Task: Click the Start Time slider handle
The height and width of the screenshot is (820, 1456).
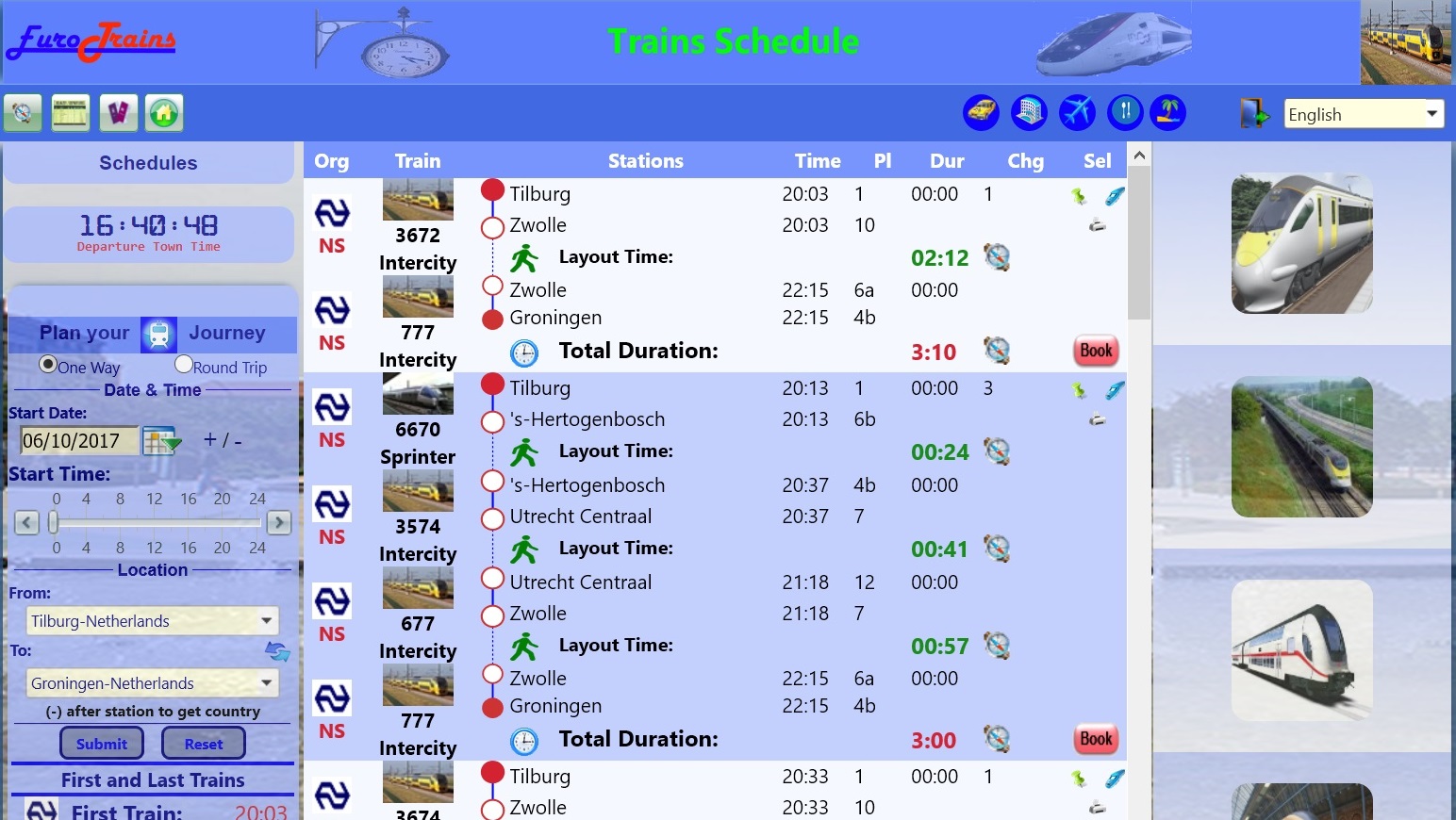Action: [54, 522]
